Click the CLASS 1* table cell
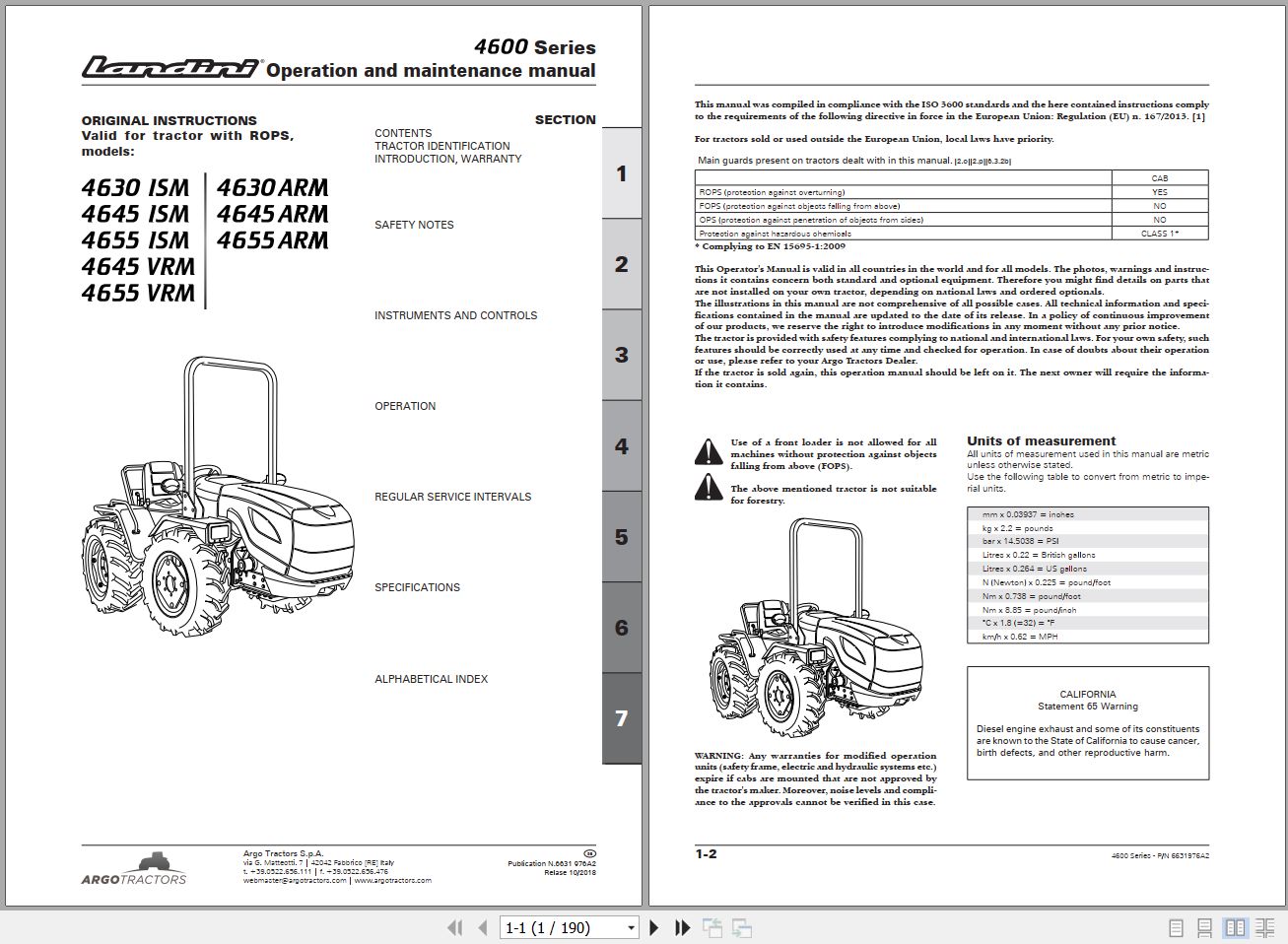The image size is (1288, 944). pos(1160,234)
